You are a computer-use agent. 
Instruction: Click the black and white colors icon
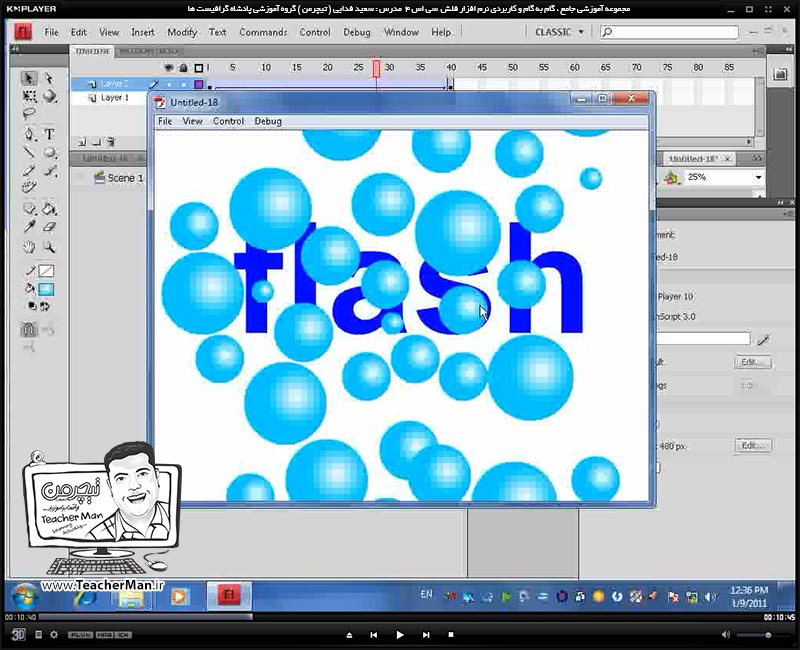pos(32,306)
